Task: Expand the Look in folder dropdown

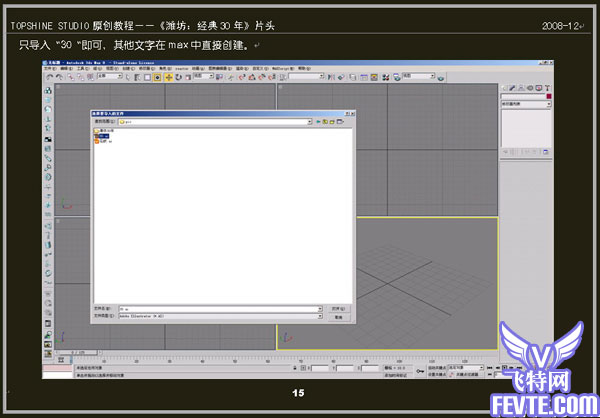Action: coord(310,122)
